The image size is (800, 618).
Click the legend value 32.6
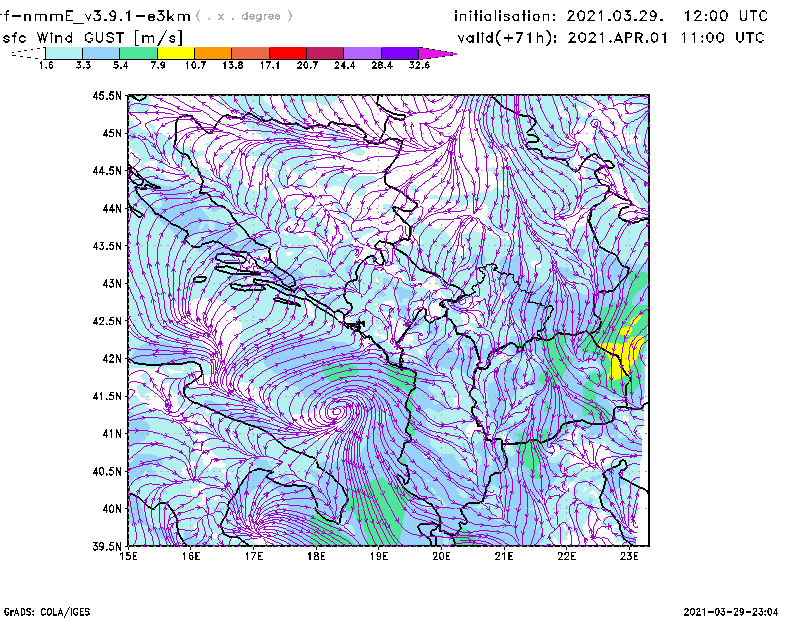tap(419, 65)
